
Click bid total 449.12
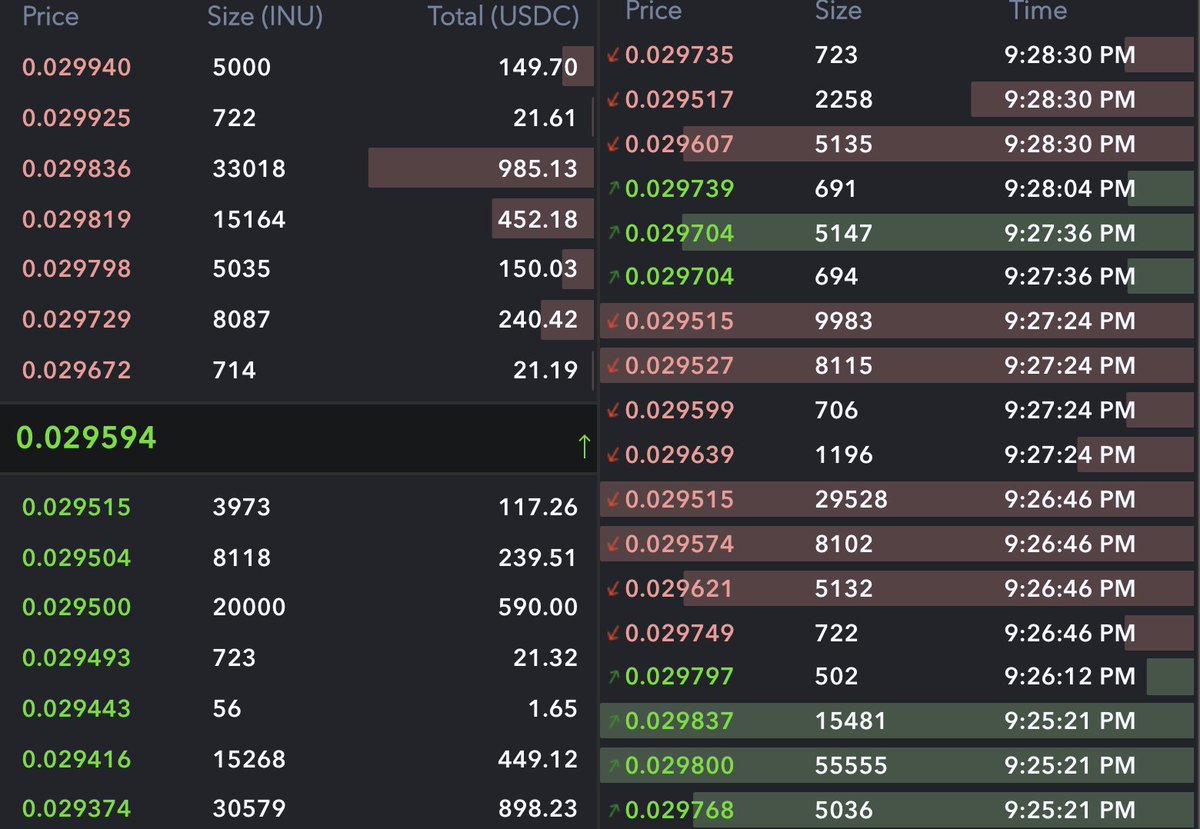[538, 759]
